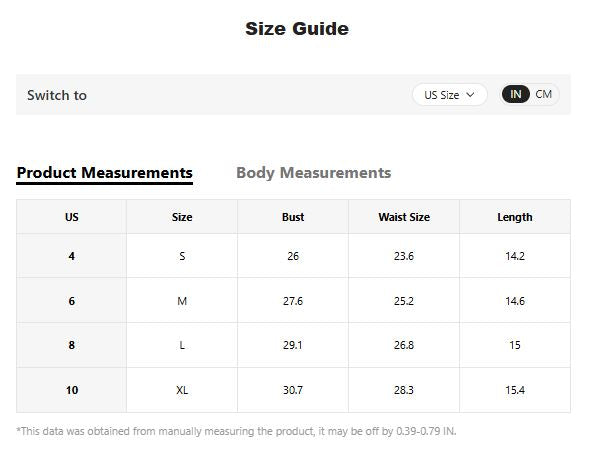The image size is (599, 449).
Task: Switch units to IN
Action: coord(515,94)
